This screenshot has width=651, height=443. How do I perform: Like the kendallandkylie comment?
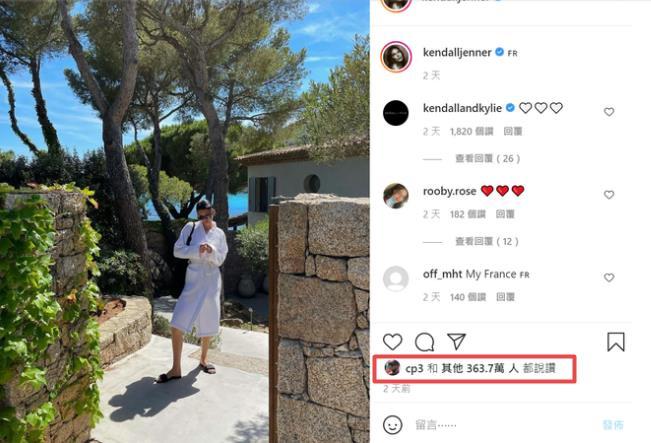(609, 112)
